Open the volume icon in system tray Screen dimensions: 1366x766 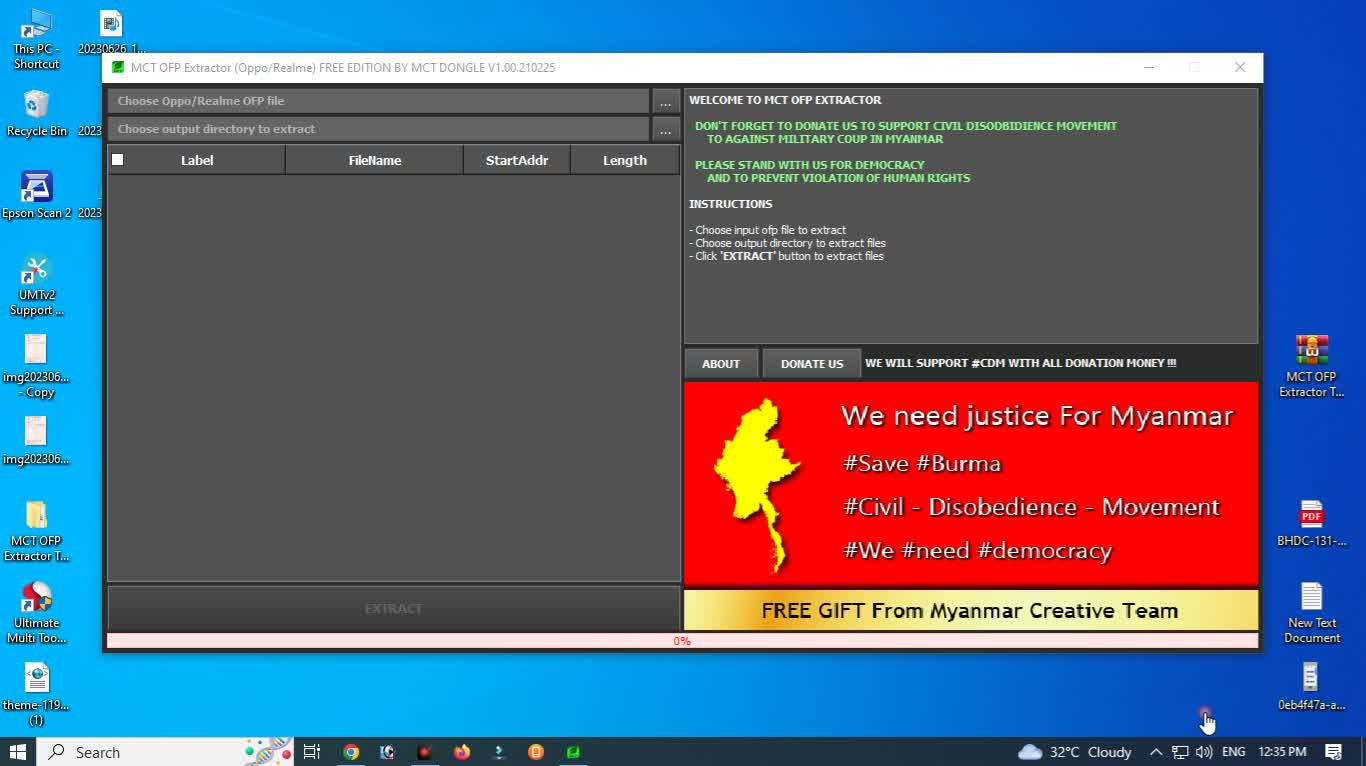(1204, 752)
